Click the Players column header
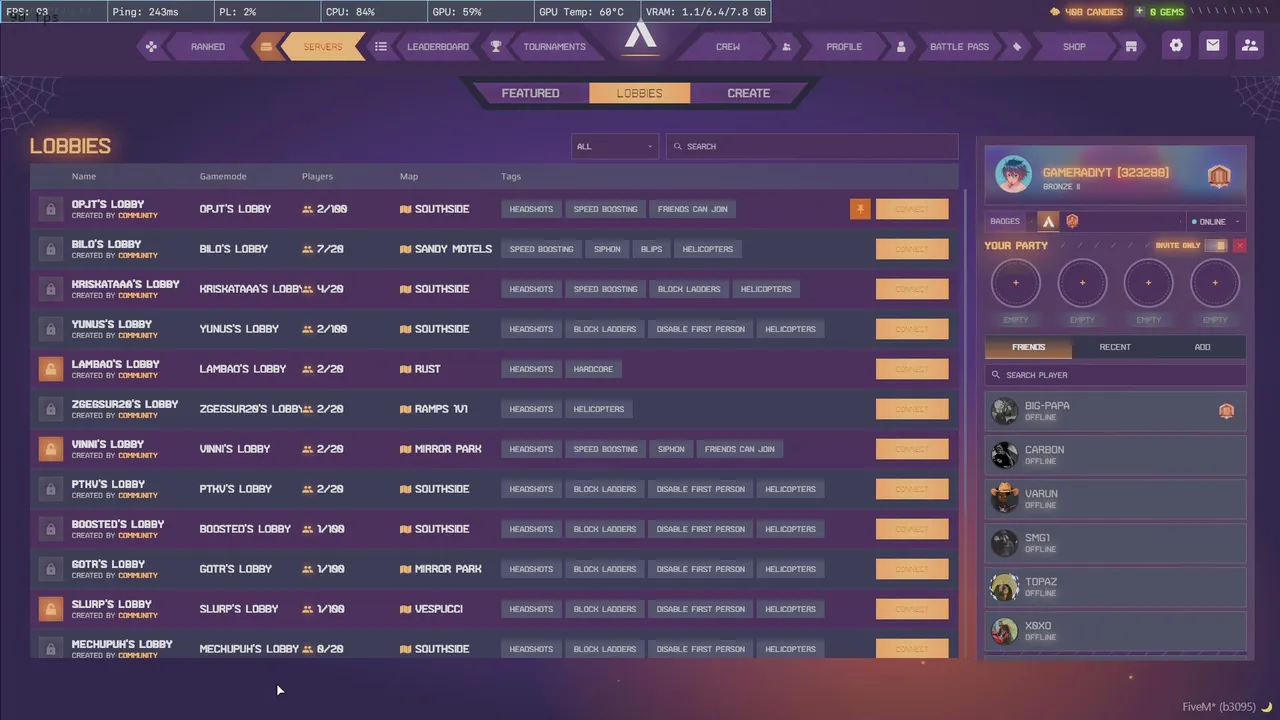 pos(317,176)
